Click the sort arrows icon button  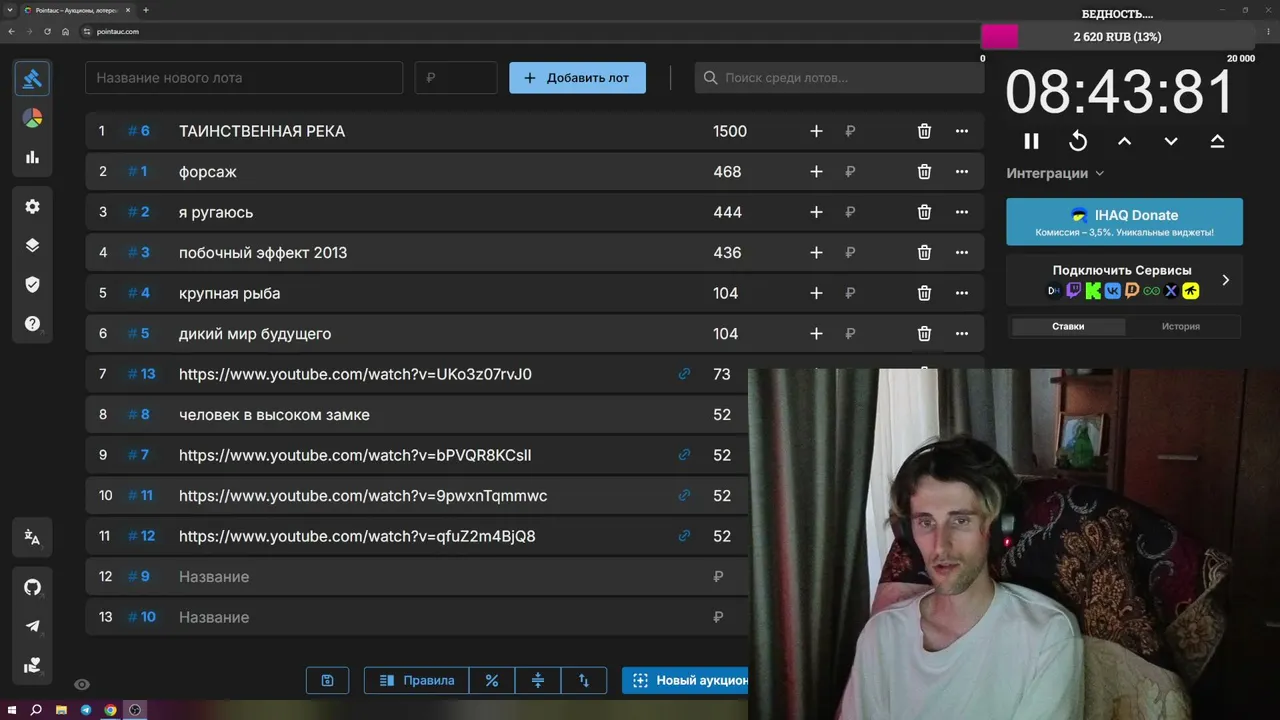click(584, 680)
